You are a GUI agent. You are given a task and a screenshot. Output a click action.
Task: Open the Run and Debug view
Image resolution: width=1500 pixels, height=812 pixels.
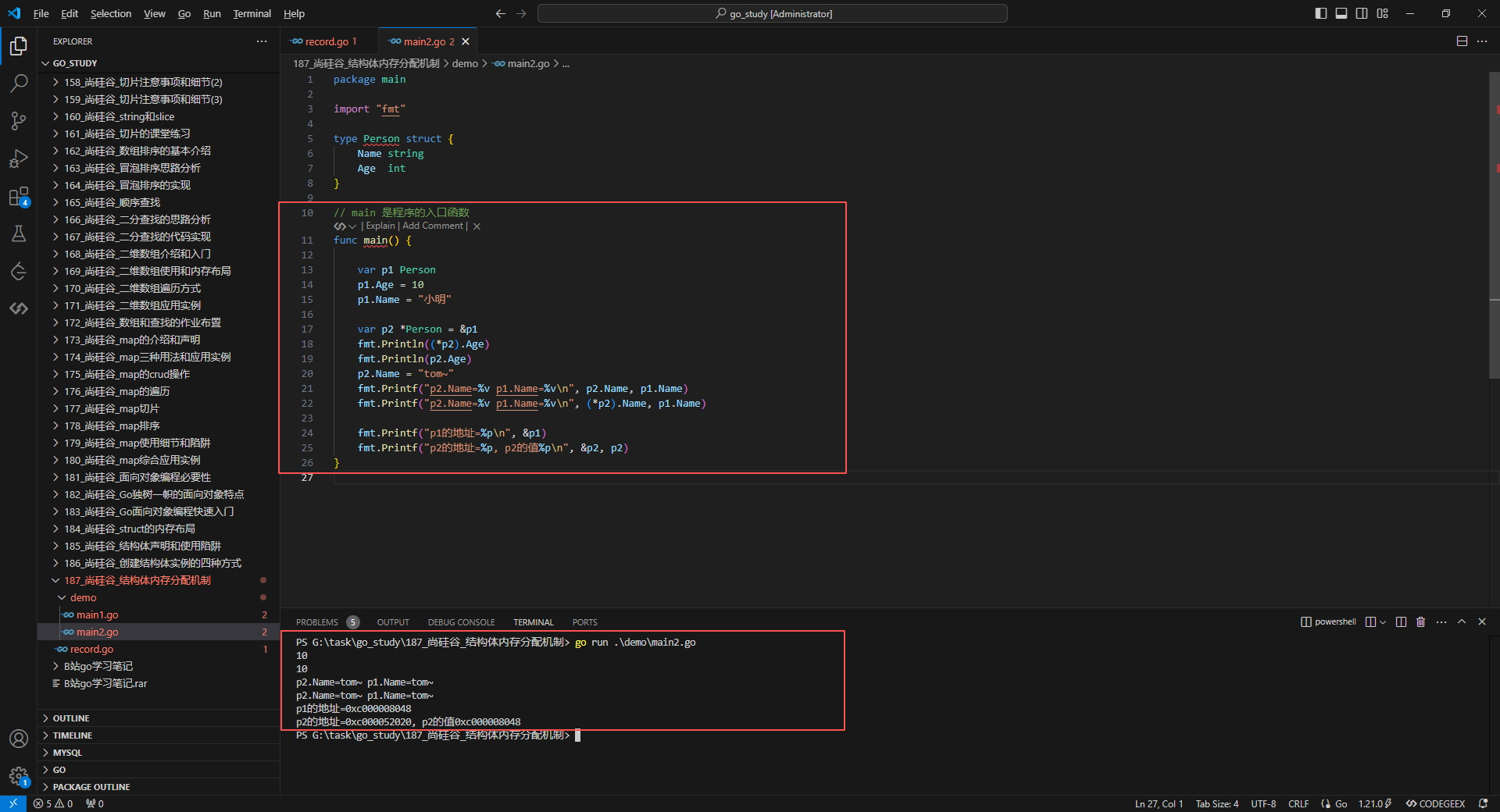pyautogui.click(x=19, y=158)
